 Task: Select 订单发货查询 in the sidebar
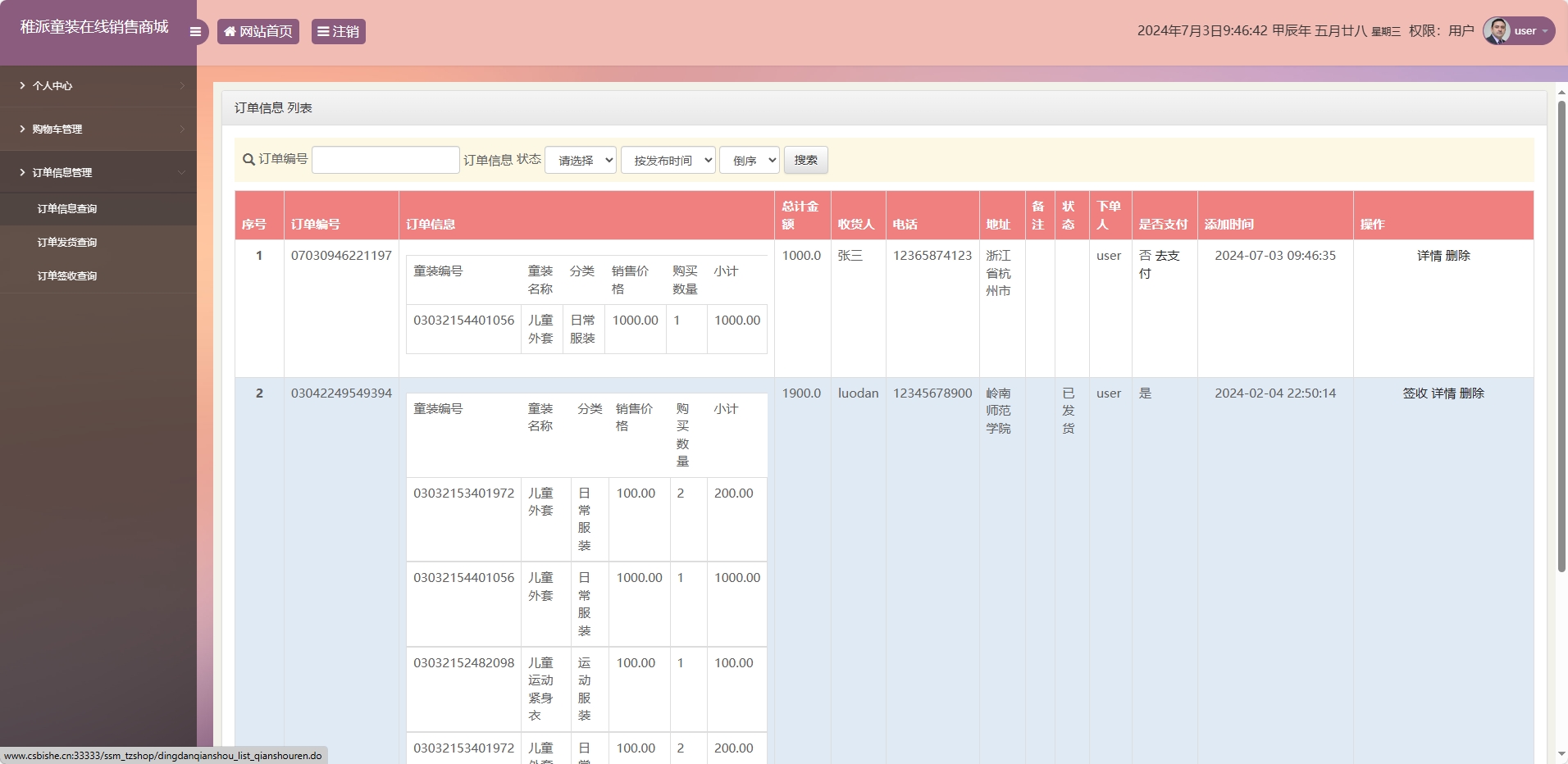pyautogui.click(x=66, y=242)
